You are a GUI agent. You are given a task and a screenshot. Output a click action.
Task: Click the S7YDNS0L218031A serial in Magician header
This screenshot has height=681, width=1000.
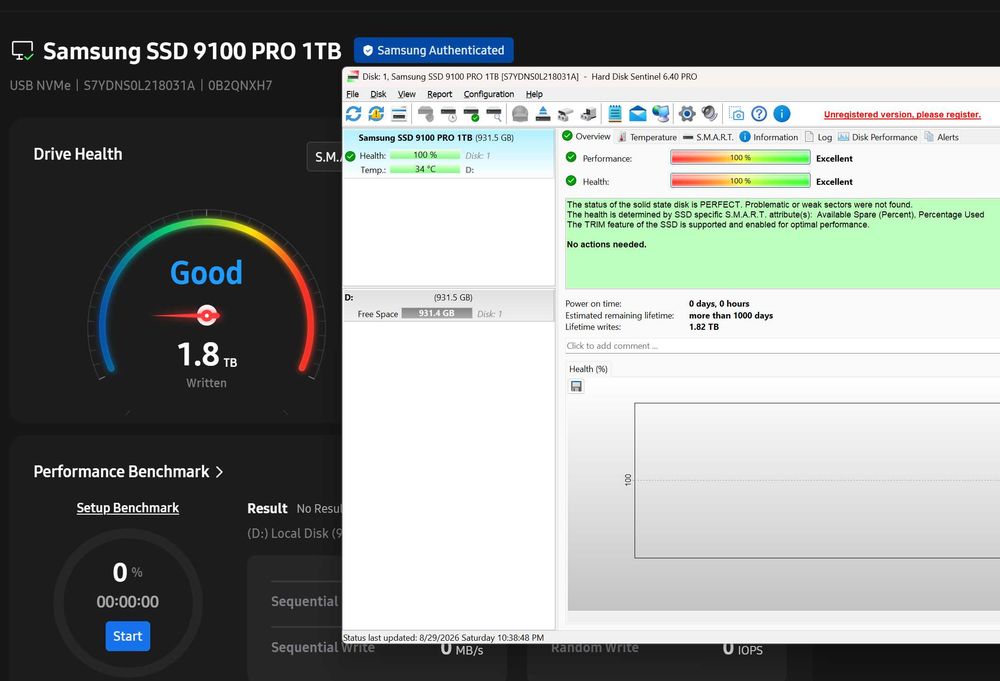(139, 85)
